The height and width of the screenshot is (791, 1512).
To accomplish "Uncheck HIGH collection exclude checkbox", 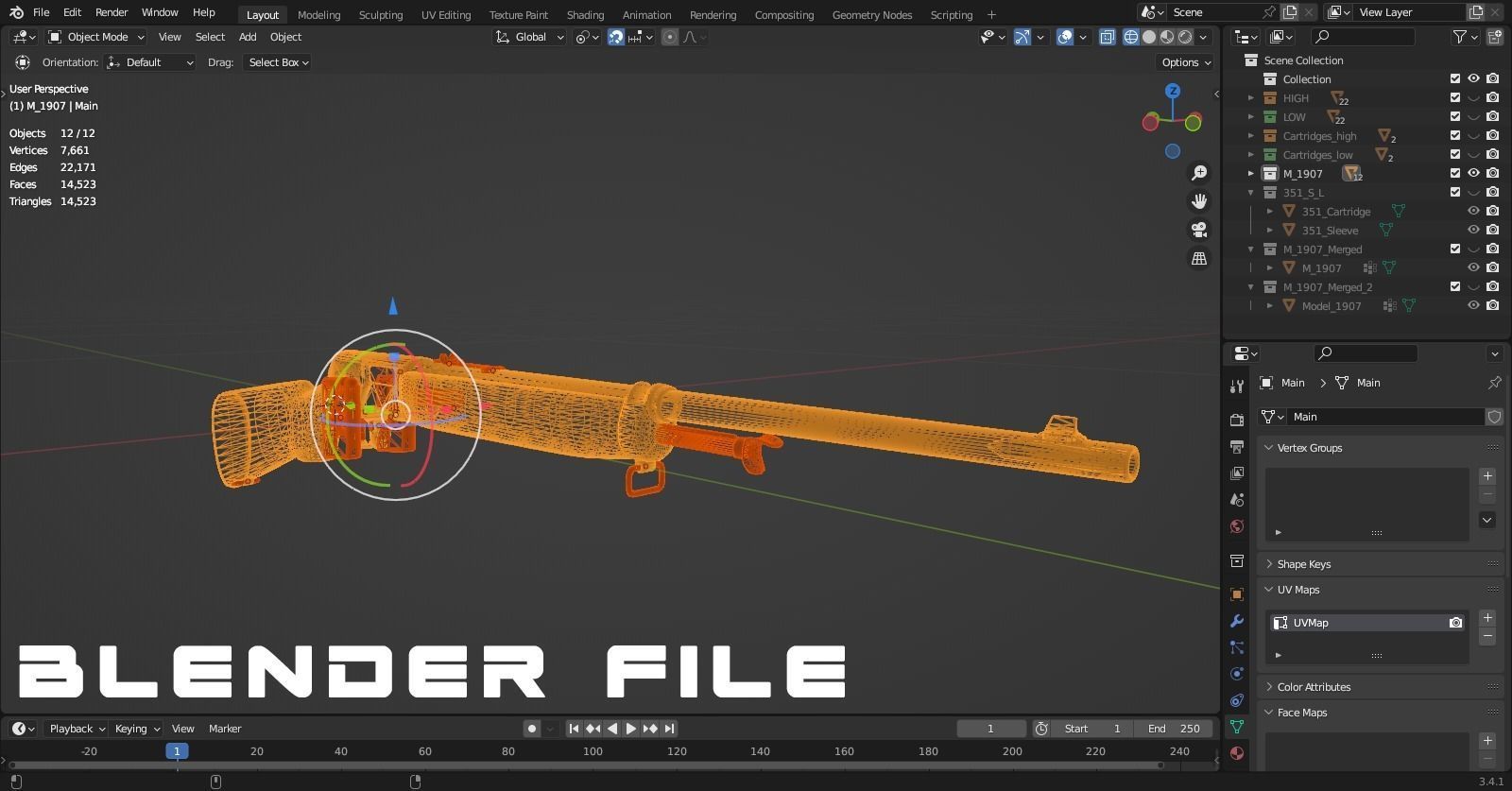I will click(1455, 97).
